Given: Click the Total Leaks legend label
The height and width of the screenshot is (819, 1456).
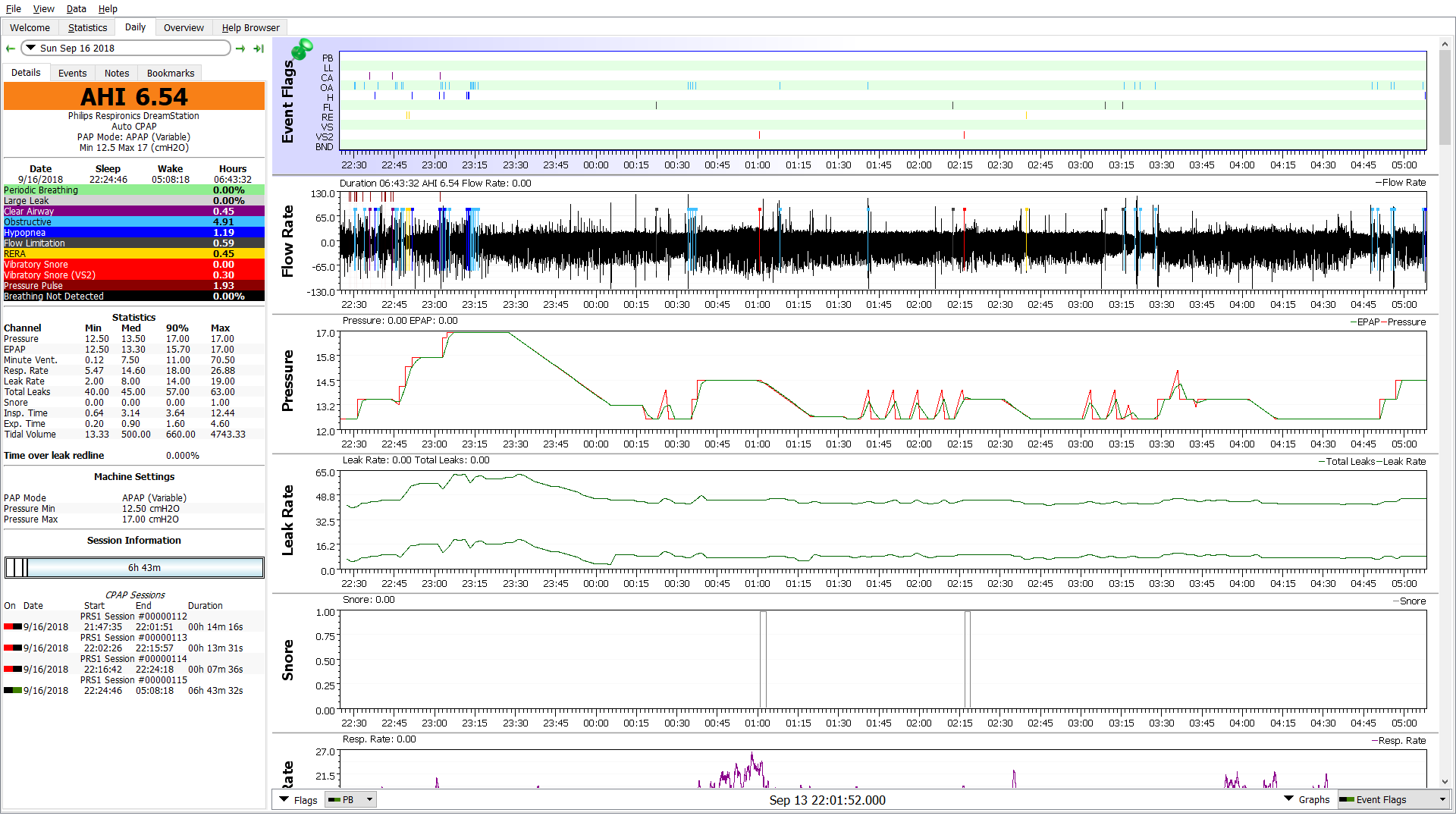Looking at the screenshot, I should tap(1350, 462).
